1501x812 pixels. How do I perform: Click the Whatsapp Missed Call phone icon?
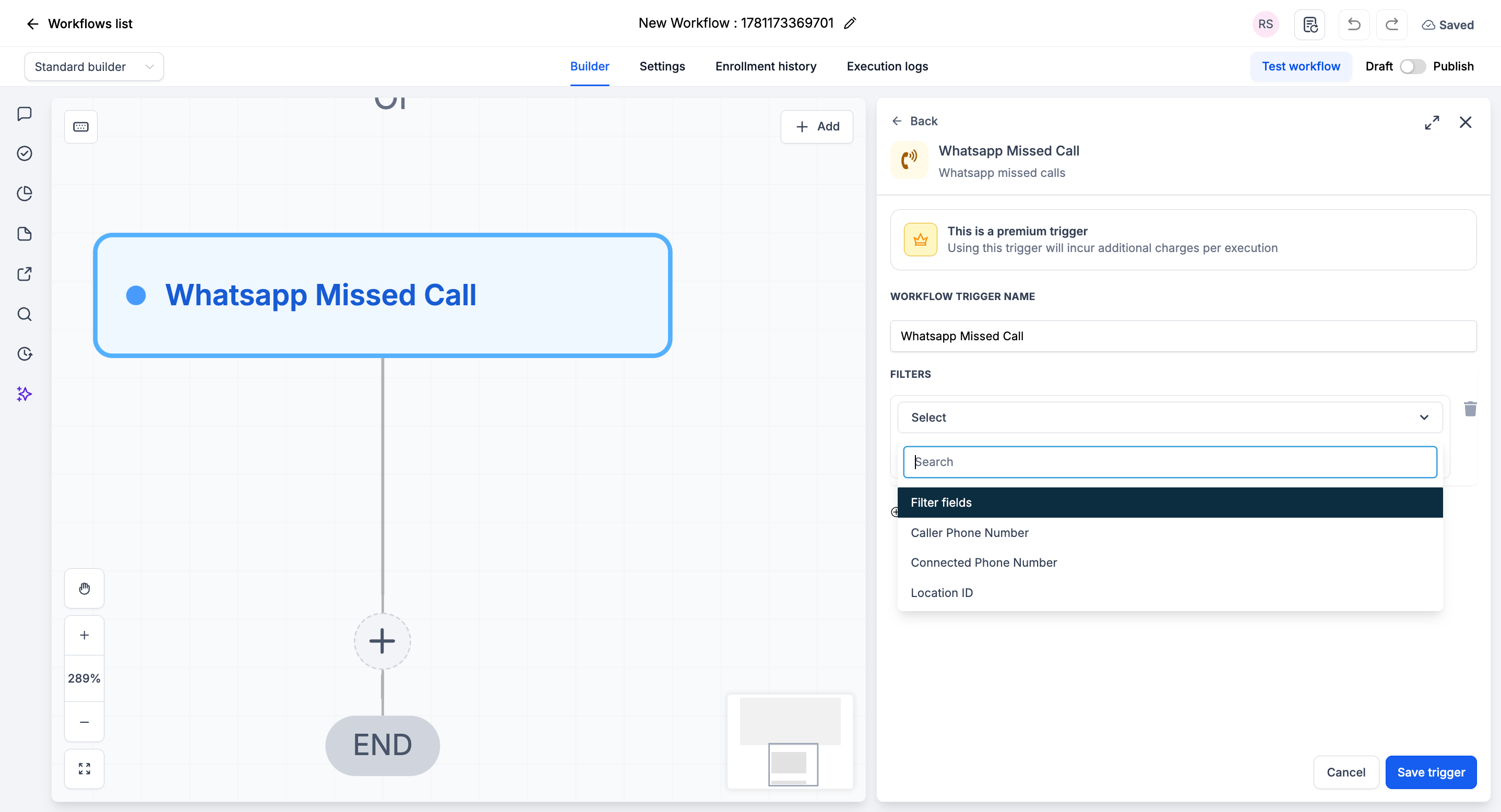(909, 160)
